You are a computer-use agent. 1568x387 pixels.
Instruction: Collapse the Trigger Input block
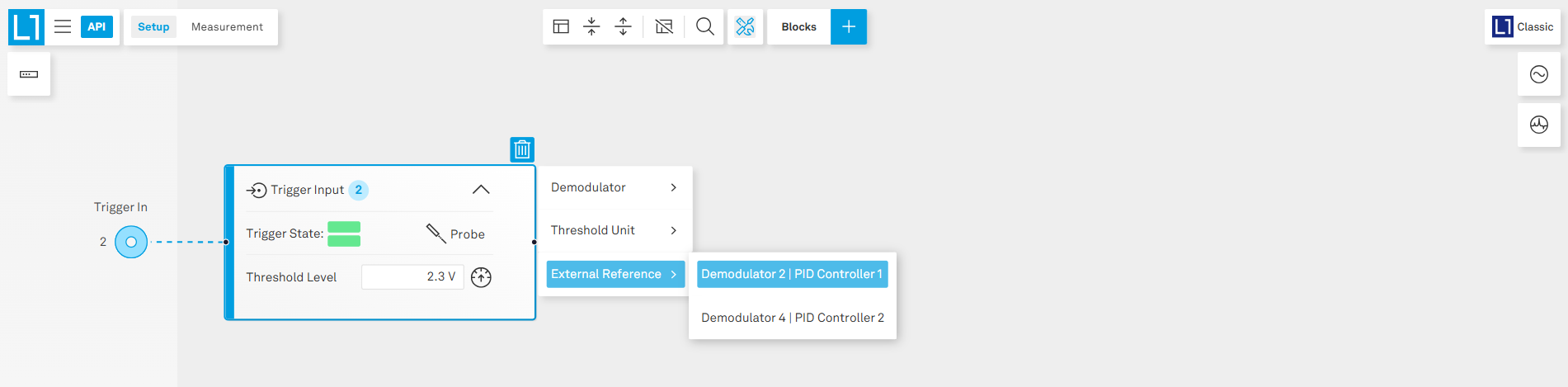tap(481, 190)
